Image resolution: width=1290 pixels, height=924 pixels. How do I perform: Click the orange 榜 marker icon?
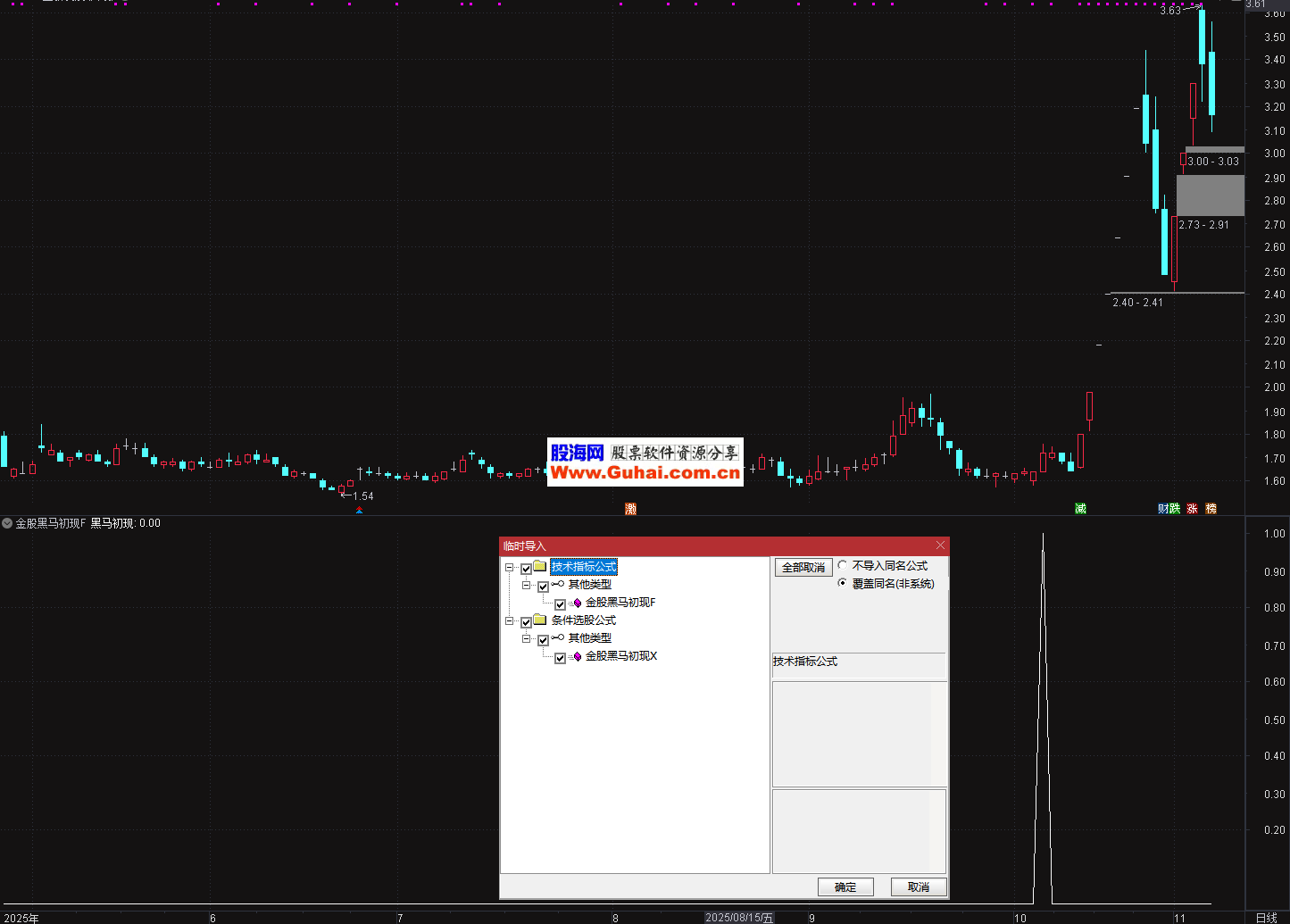(x=1211, y=509)
